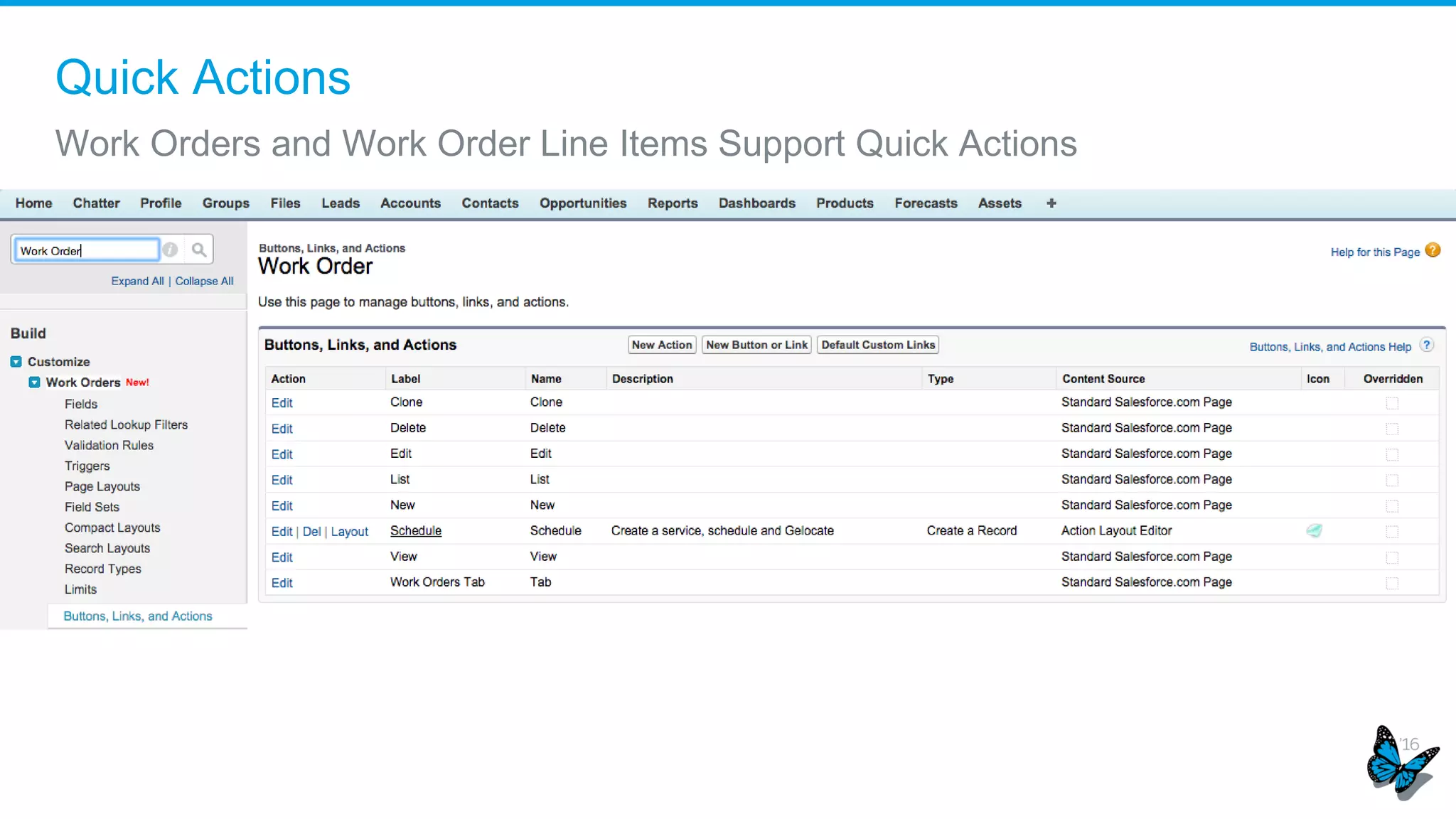Click Edit link in View row
The image size is (1456, 819).
point(282,557)
